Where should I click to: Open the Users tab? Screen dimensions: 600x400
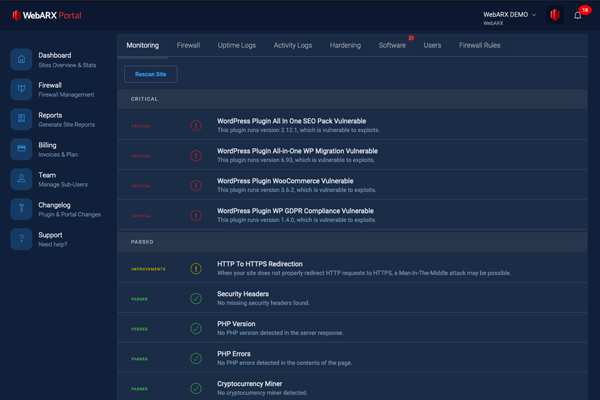click(x=432, y=45)
